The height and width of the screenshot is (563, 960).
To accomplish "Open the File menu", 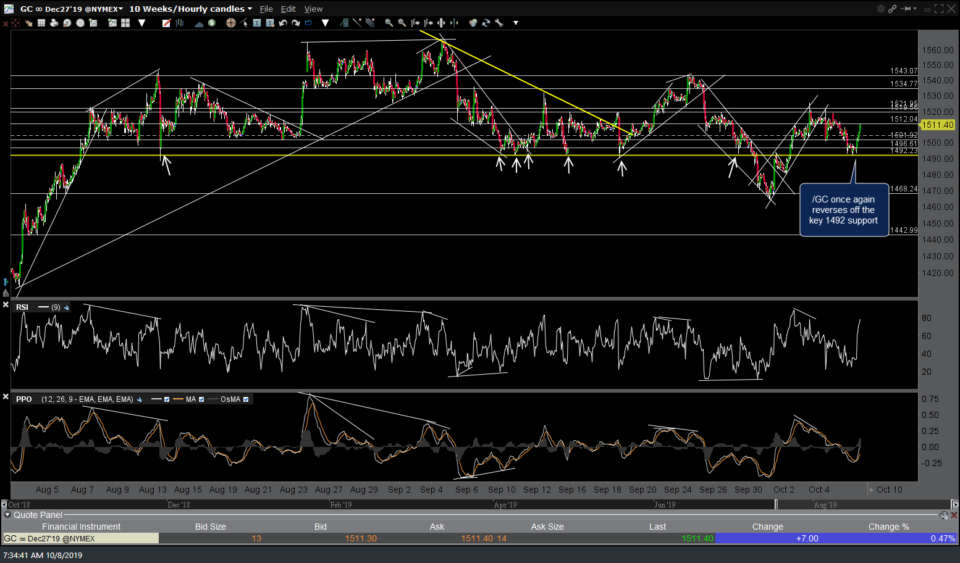I will (266, 8).
